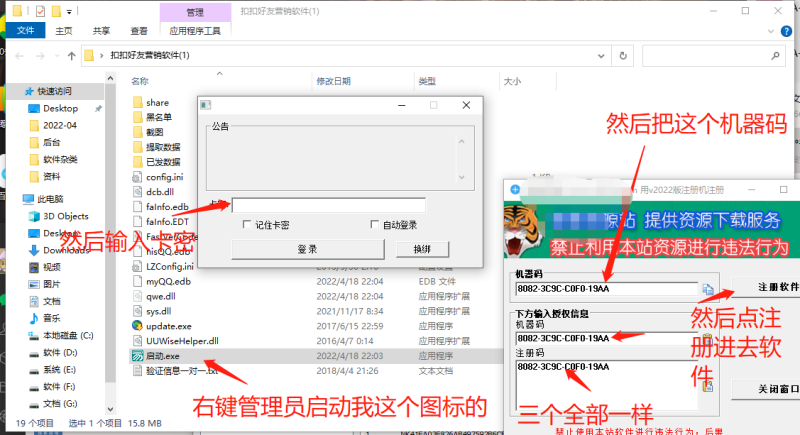Click the config.ini file icon
This screenshot has height=435, width=800.
(x=138, y=177)
